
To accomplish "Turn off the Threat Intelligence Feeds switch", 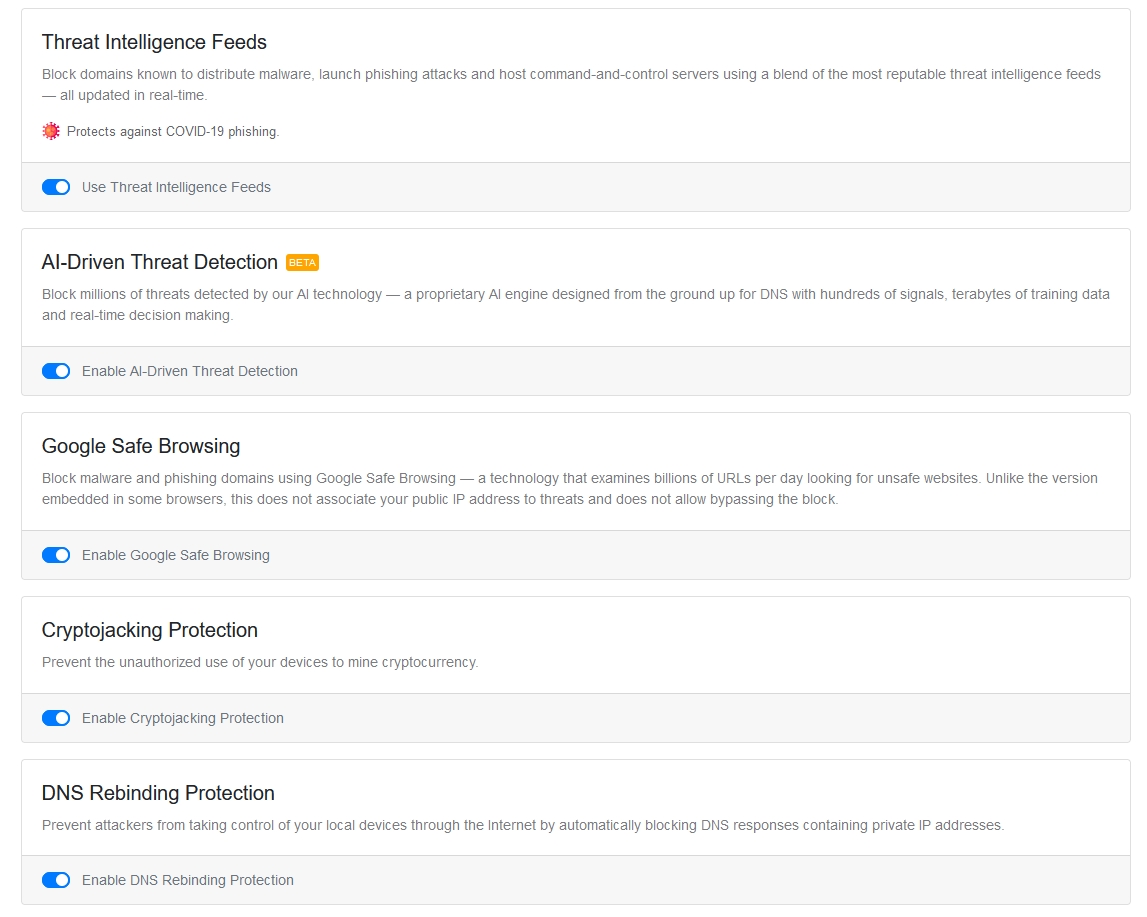I will (56, 187).
